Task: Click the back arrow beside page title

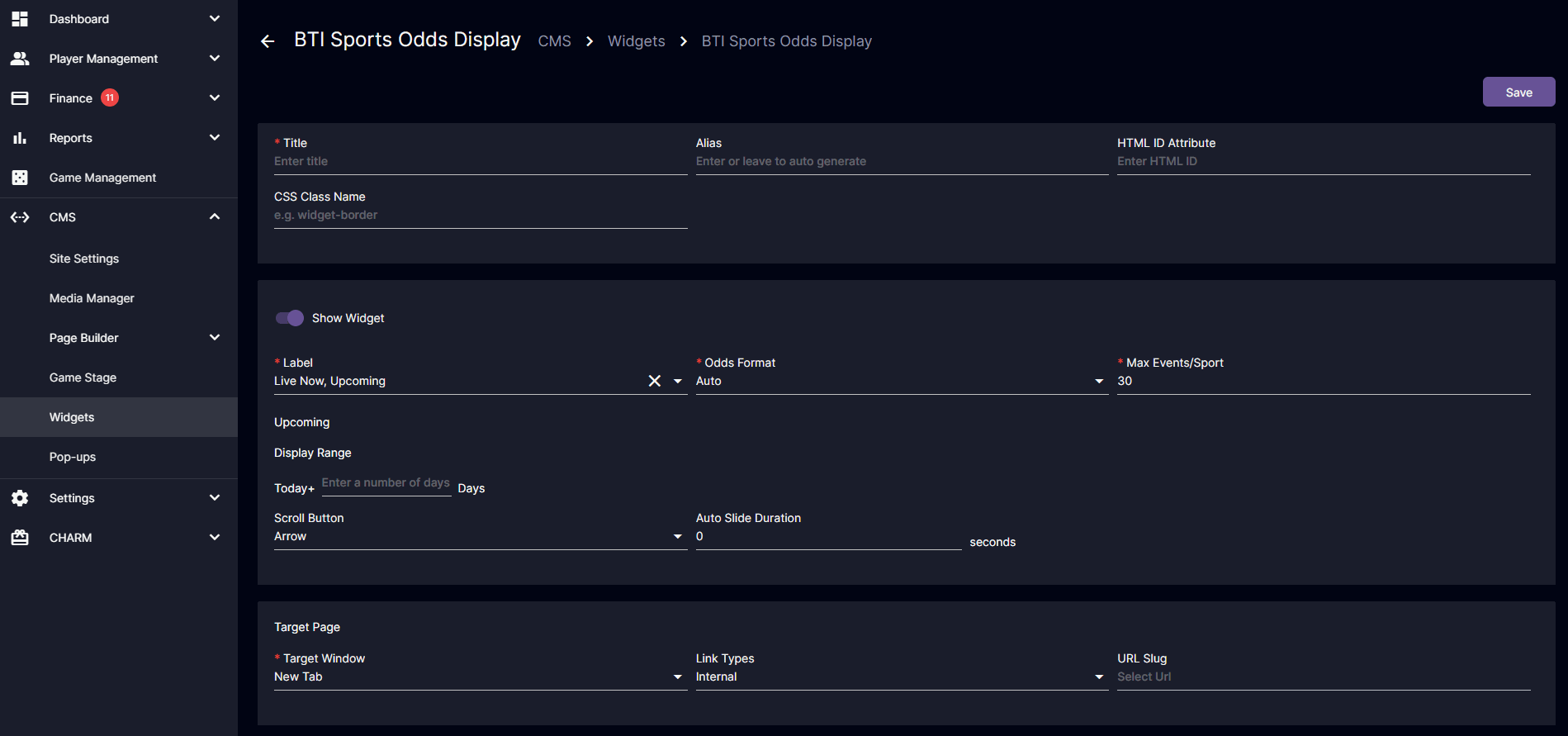Action: (268, 41)
